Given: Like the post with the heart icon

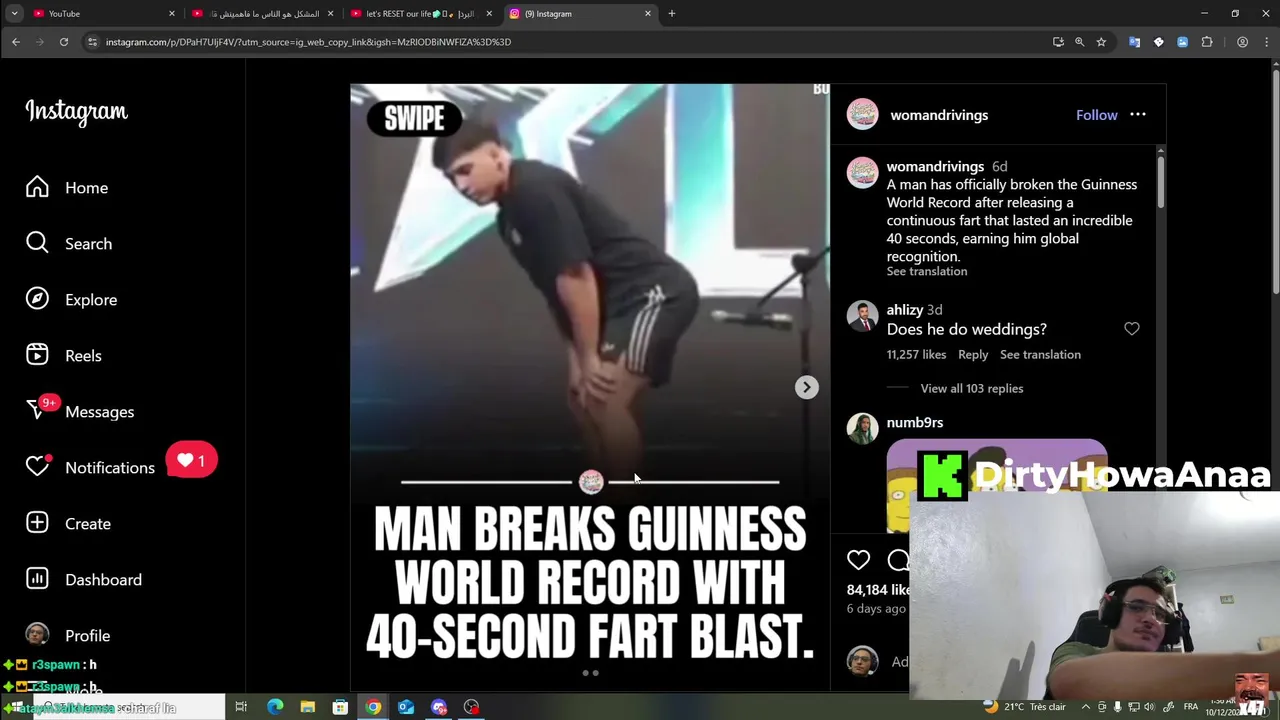Looking at the screenshot, I should pyautogui.click(x=858, y=560).
